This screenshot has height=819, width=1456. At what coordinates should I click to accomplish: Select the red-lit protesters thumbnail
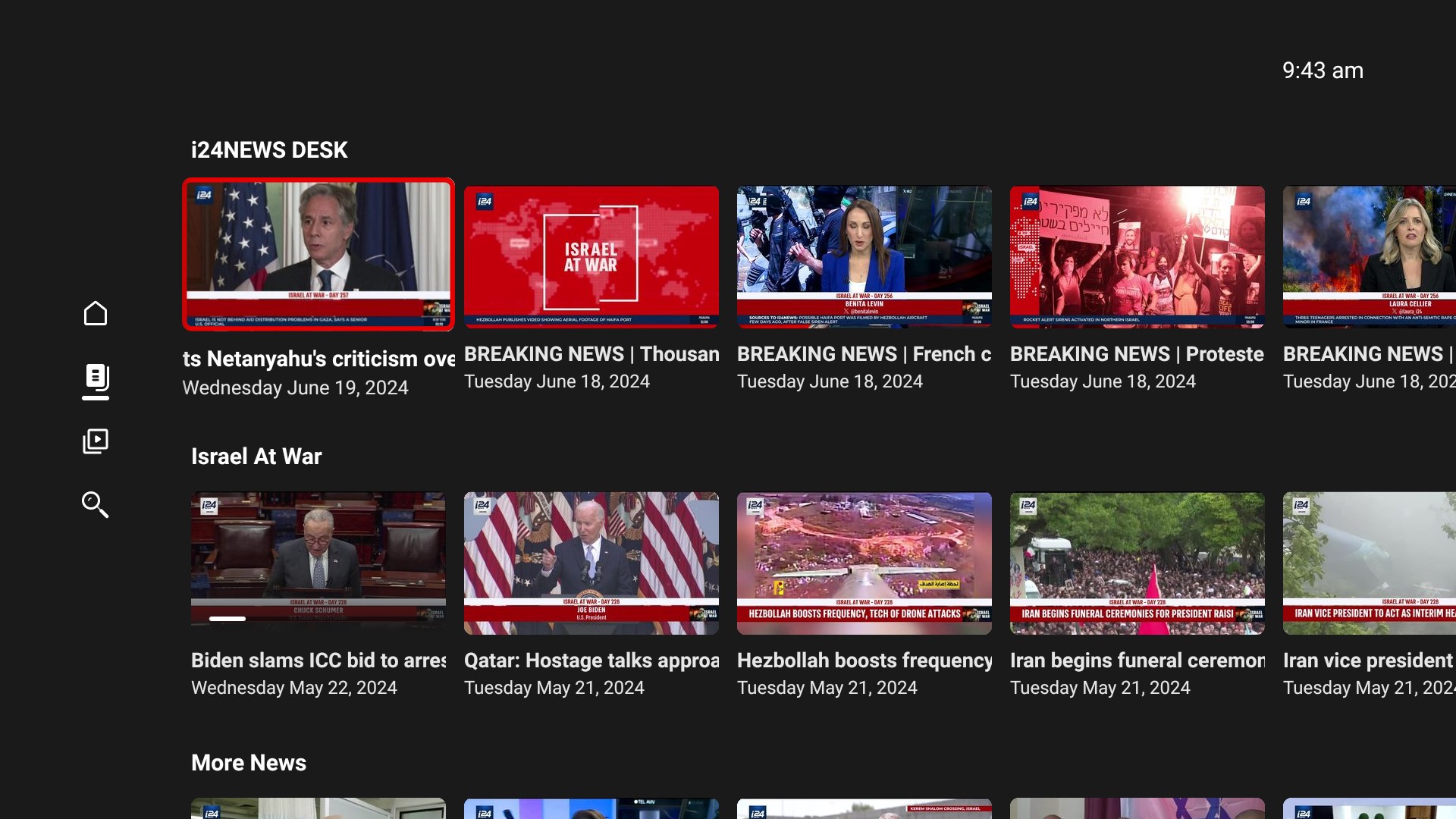click(x=1137, y=257)
